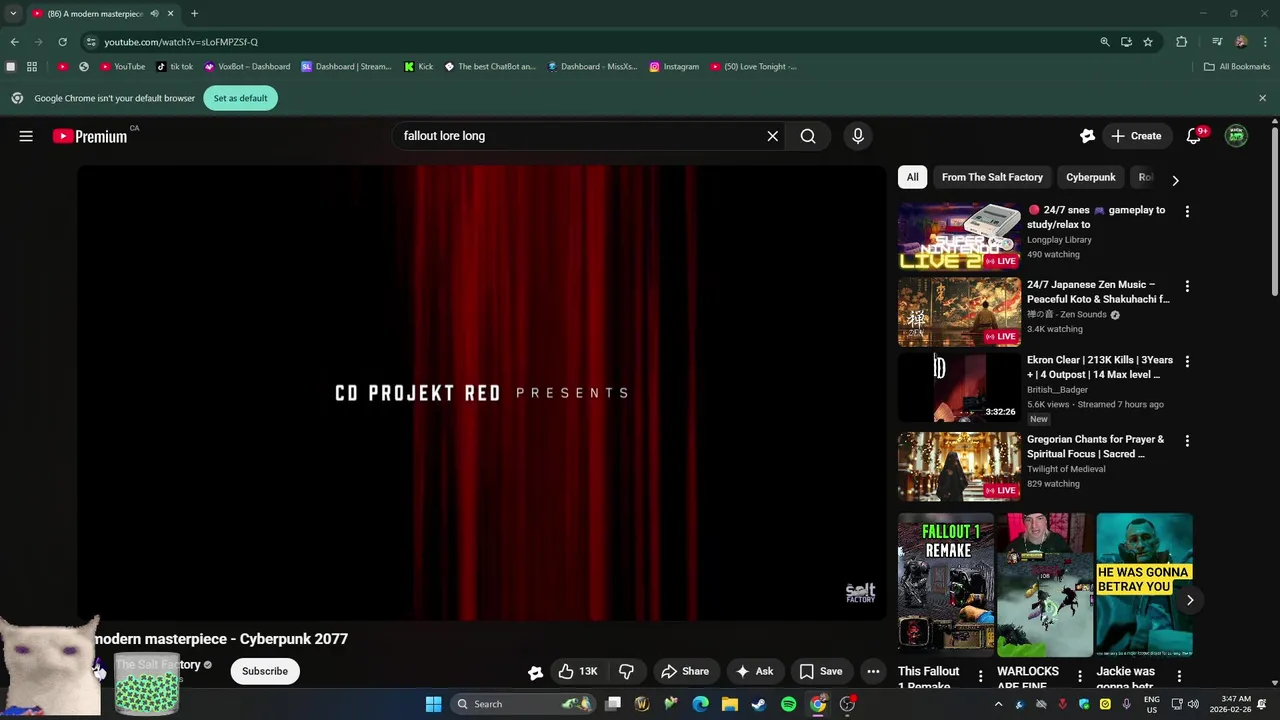The width and height of the screenshot is (1280, 720).
Task: Open account avatar menu
Action: pos(1236,136)
